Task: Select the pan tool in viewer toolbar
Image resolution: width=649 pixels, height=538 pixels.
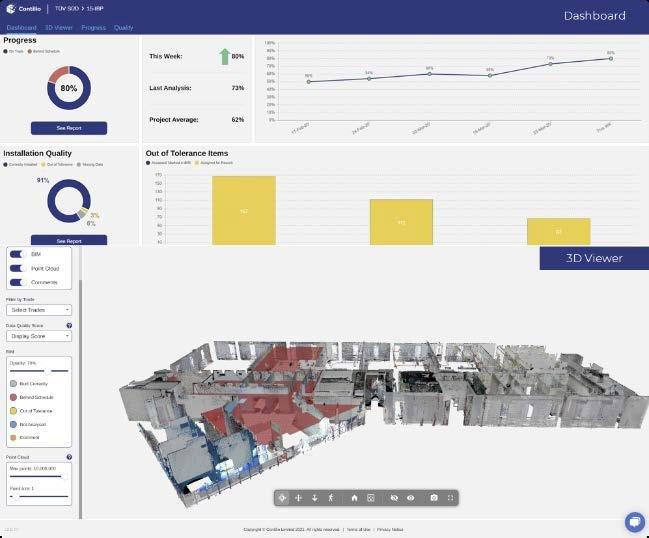Action: click(x=299, y=497)
